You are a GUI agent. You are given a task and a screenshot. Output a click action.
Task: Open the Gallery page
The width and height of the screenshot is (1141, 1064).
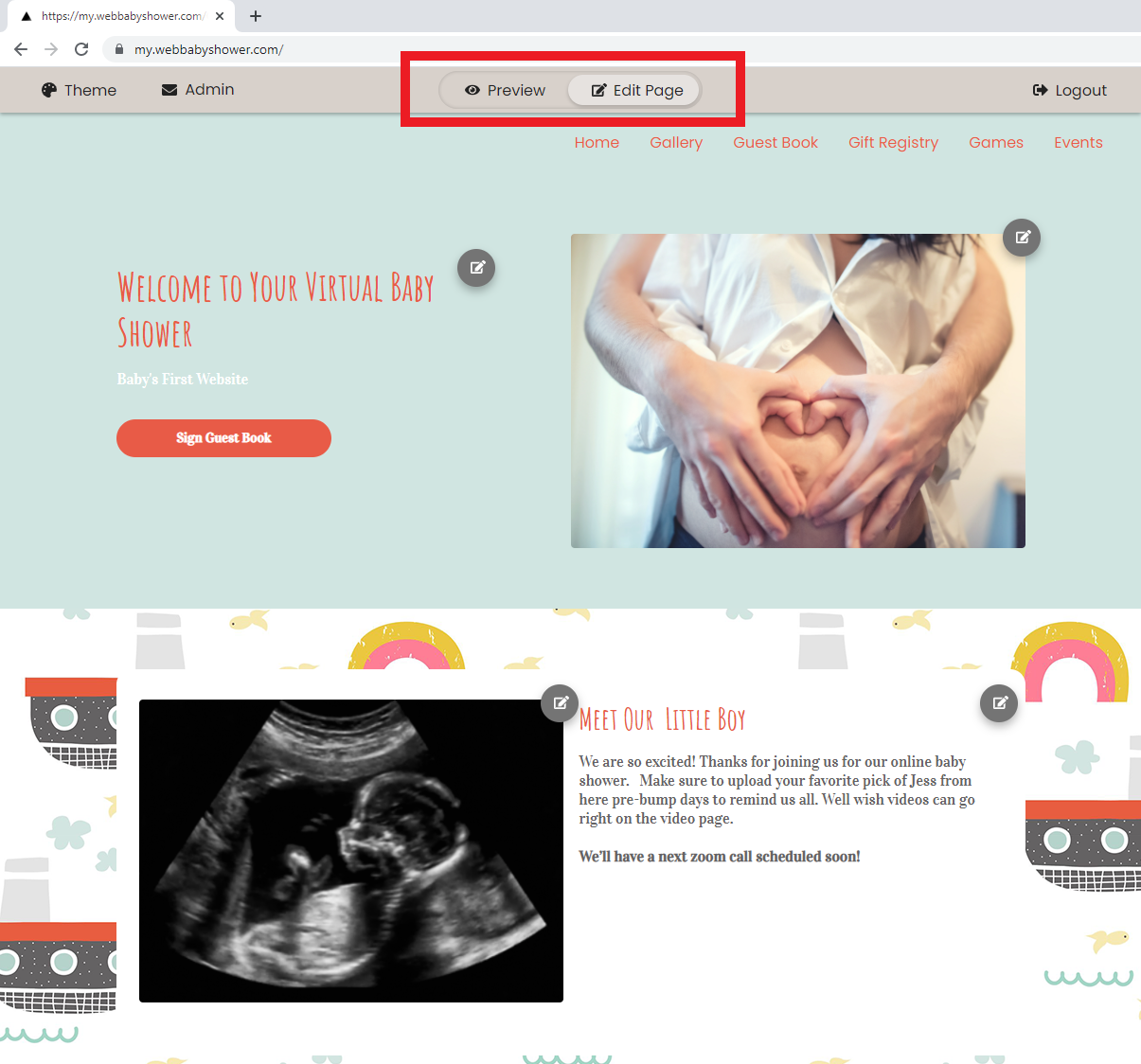tap(676, 142)
